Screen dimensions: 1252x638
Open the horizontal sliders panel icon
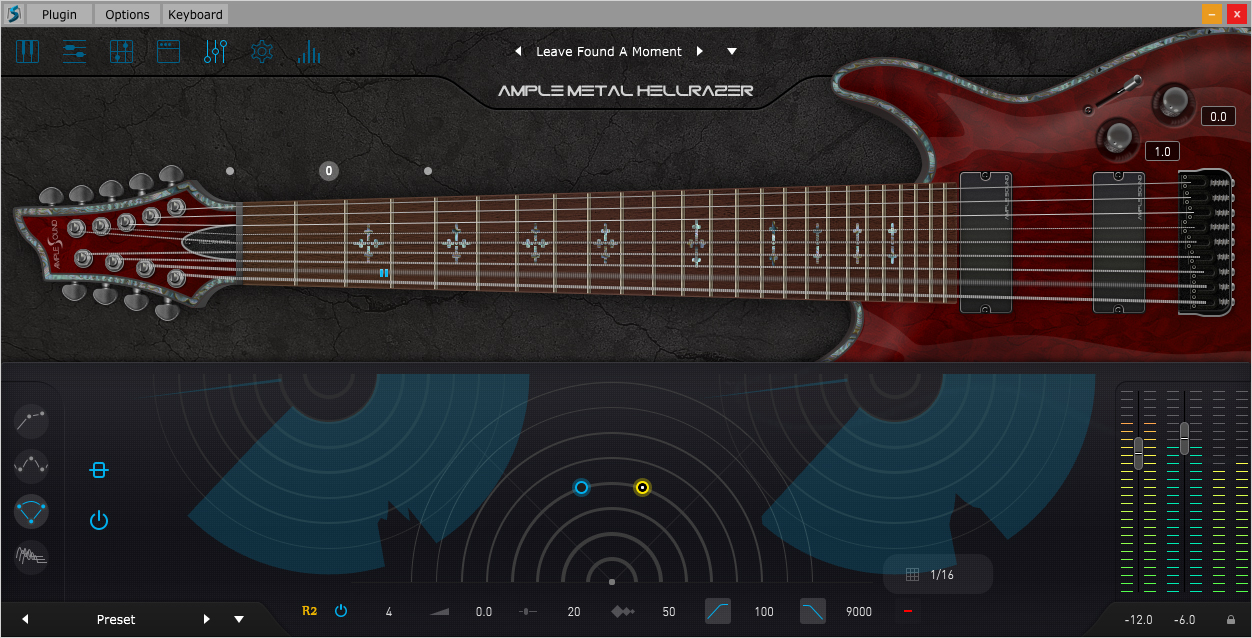click(75, 51)
